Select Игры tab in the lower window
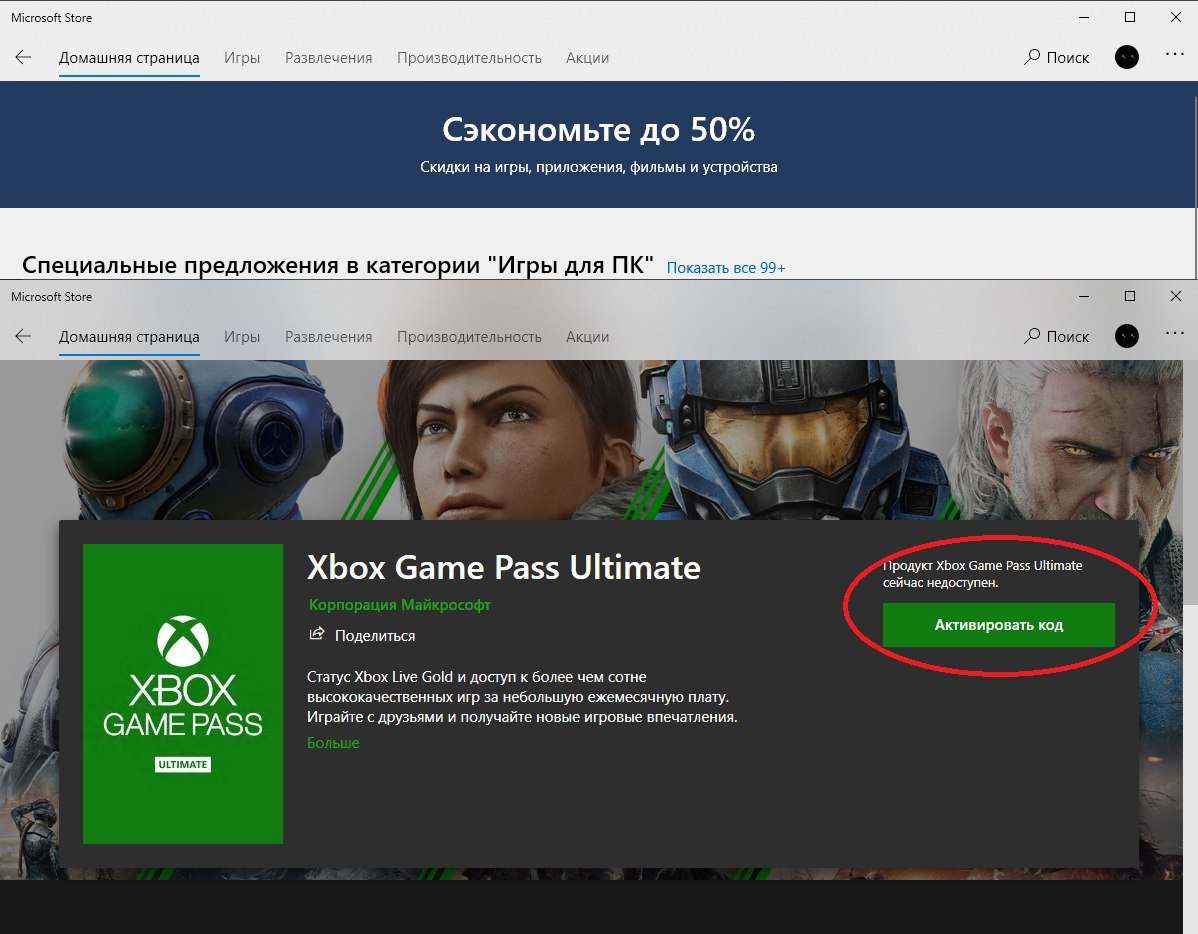 pyautogui.click(x=242, y=337)
